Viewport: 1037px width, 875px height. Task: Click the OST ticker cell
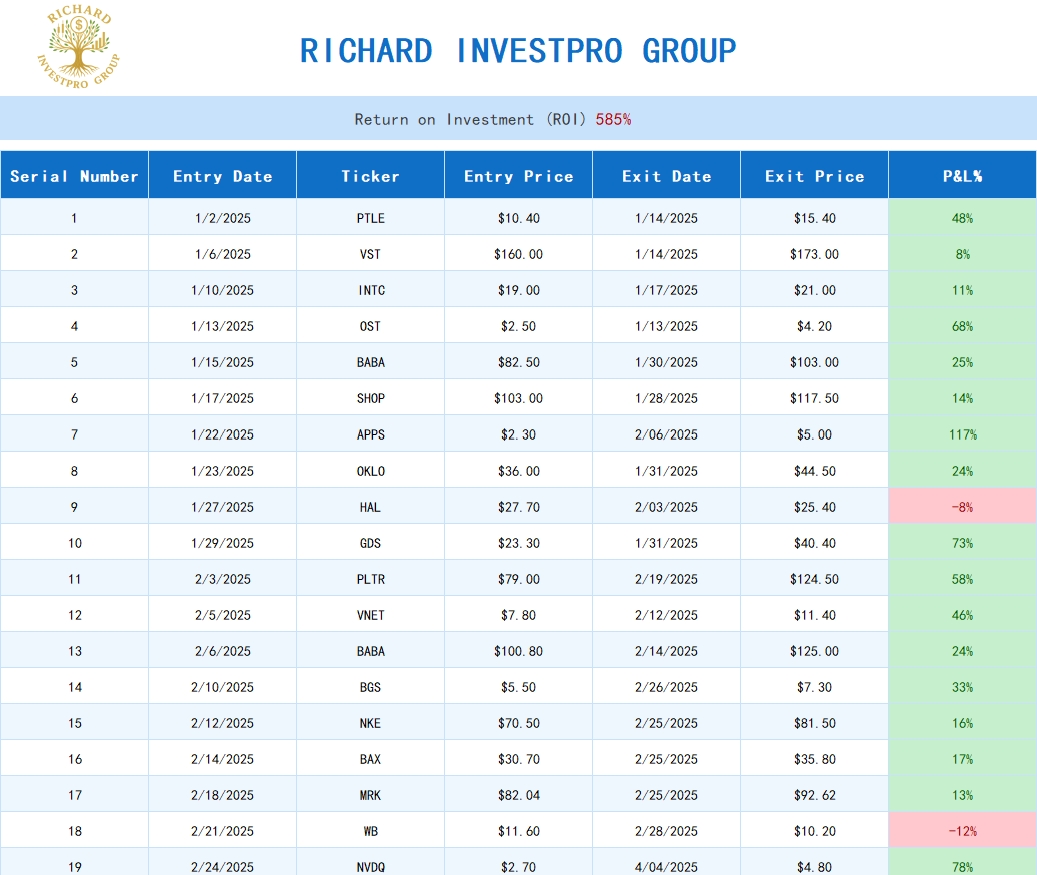point(370,325)
